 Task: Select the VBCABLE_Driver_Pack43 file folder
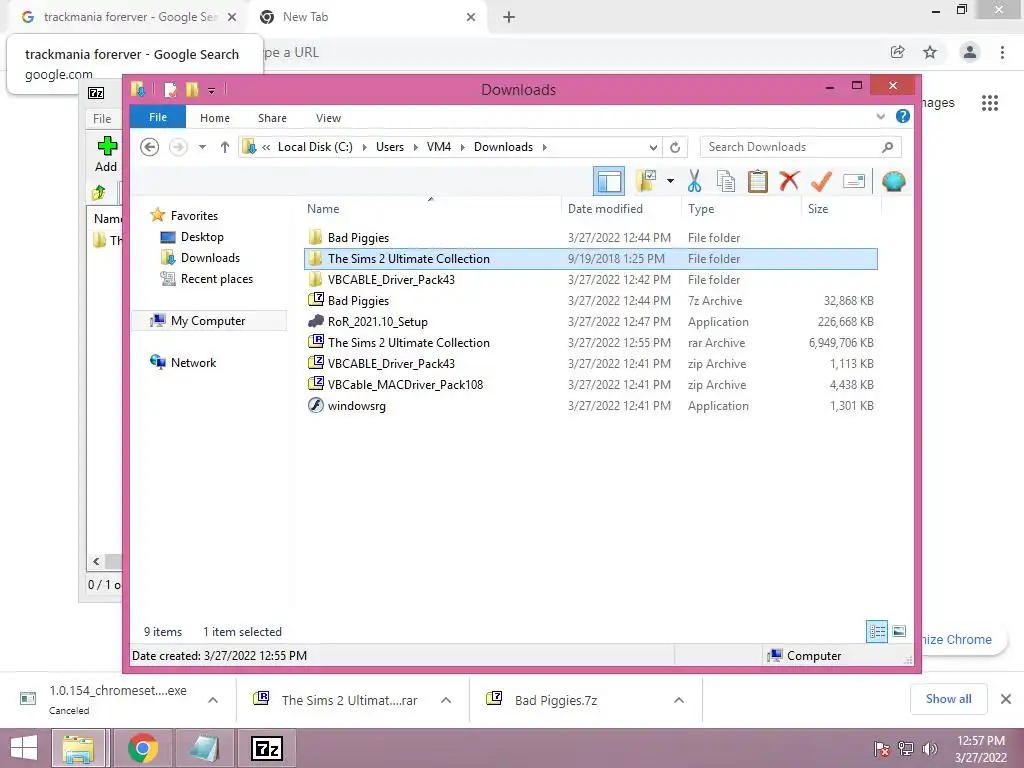pos(591,280)
